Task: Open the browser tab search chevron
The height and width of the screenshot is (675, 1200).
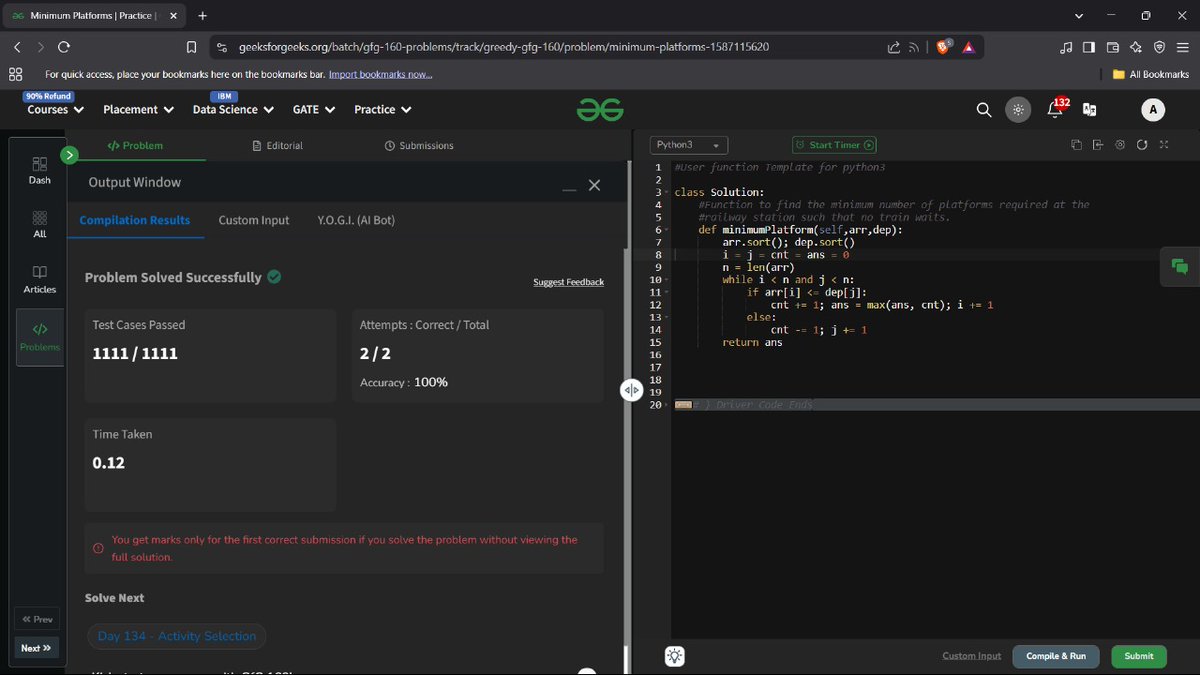Action: [x=1078, y=16]
